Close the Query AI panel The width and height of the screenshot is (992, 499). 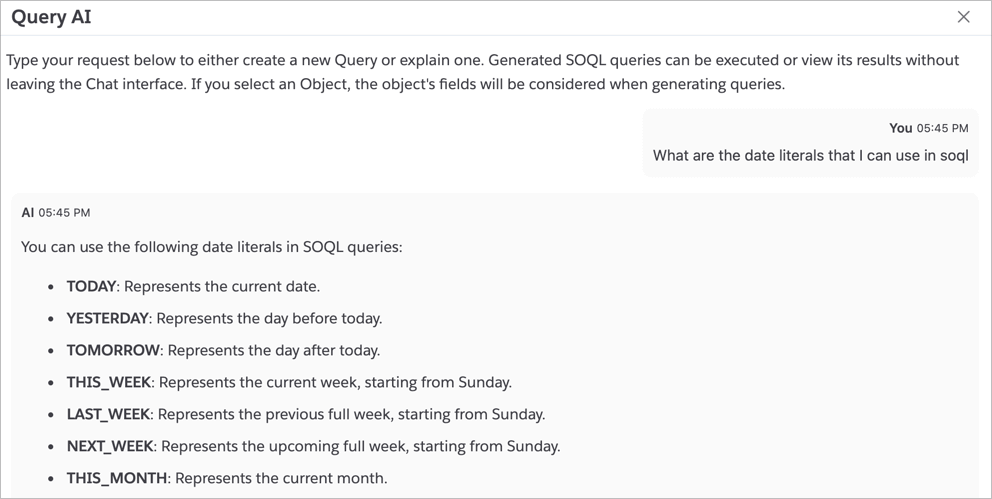pos(963,17)
